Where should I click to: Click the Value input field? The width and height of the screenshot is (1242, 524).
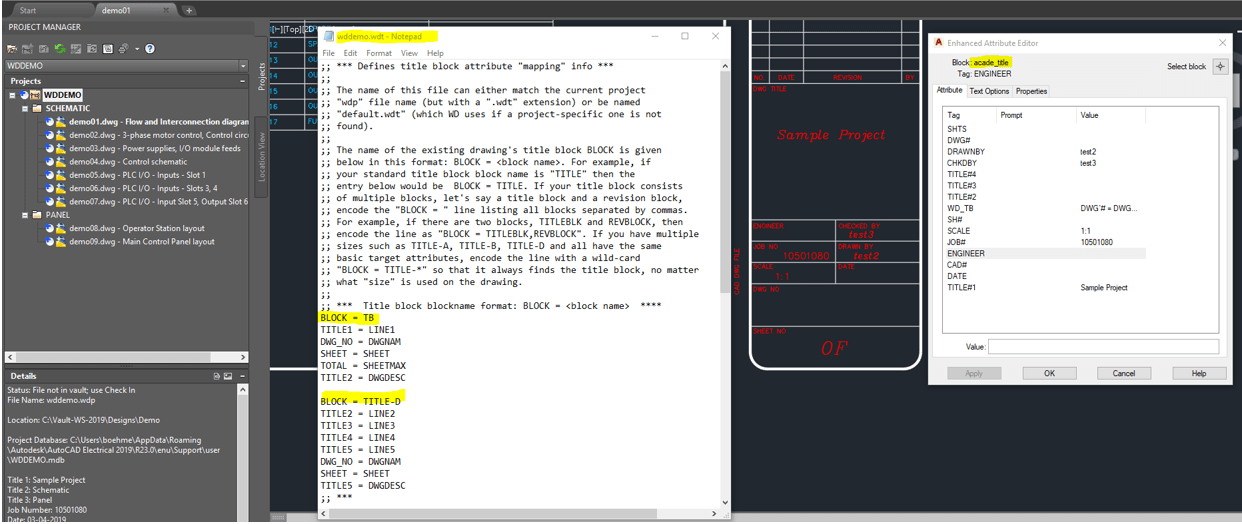click(1103, 347)
